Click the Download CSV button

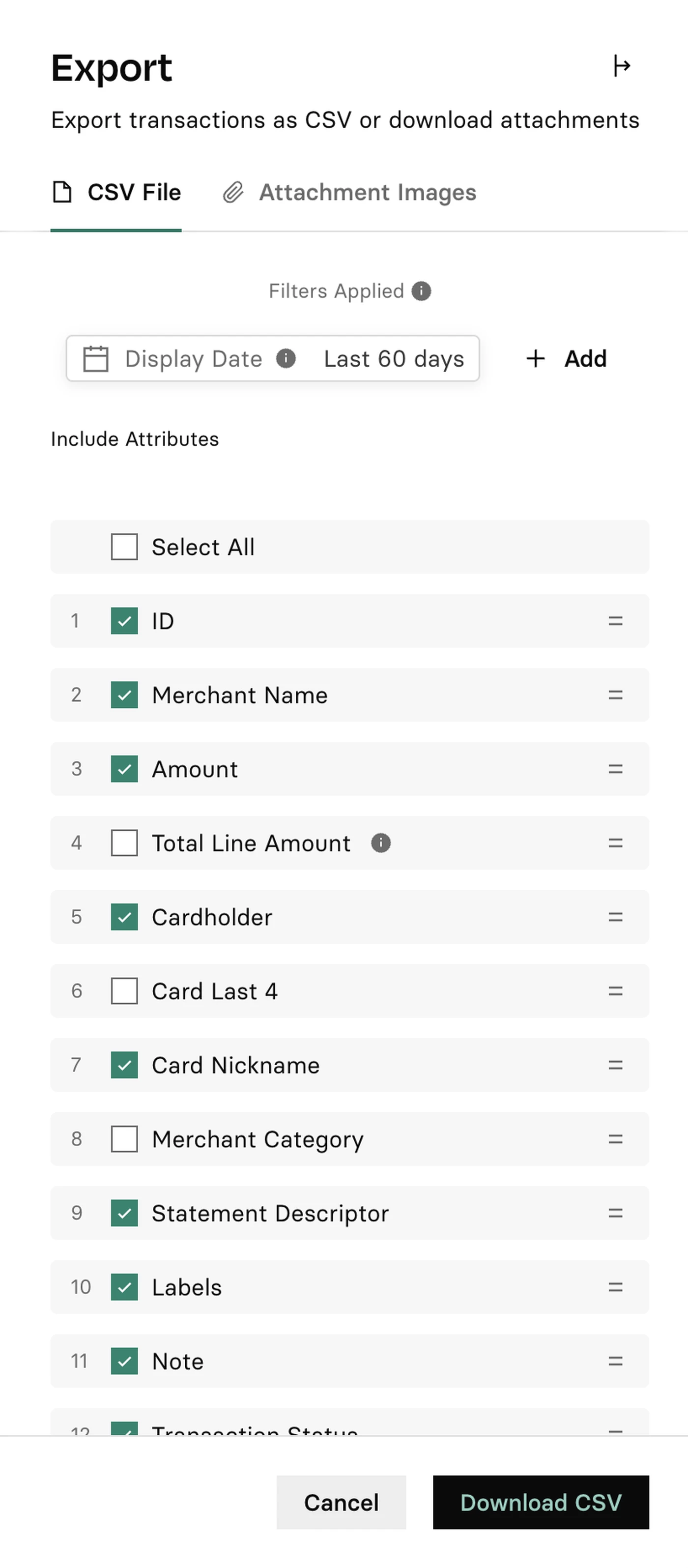[541, 1502]
